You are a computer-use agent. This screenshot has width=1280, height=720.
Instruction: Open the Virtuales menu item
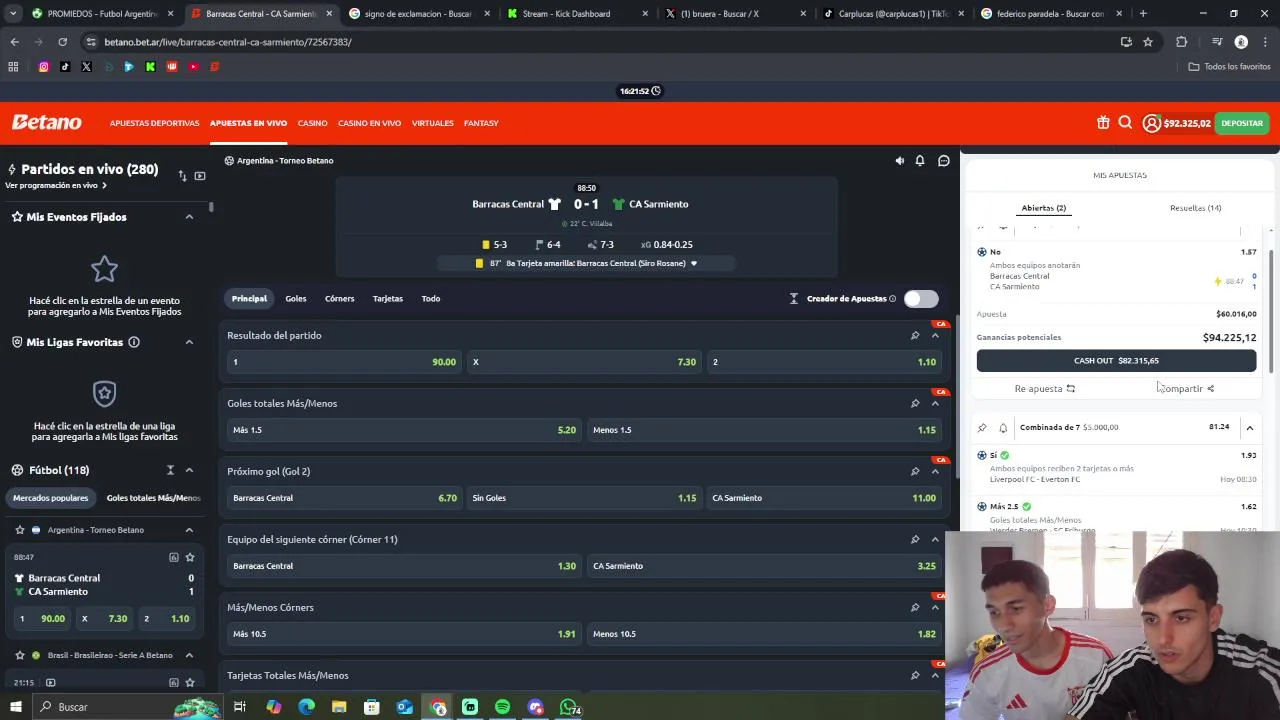432,123
